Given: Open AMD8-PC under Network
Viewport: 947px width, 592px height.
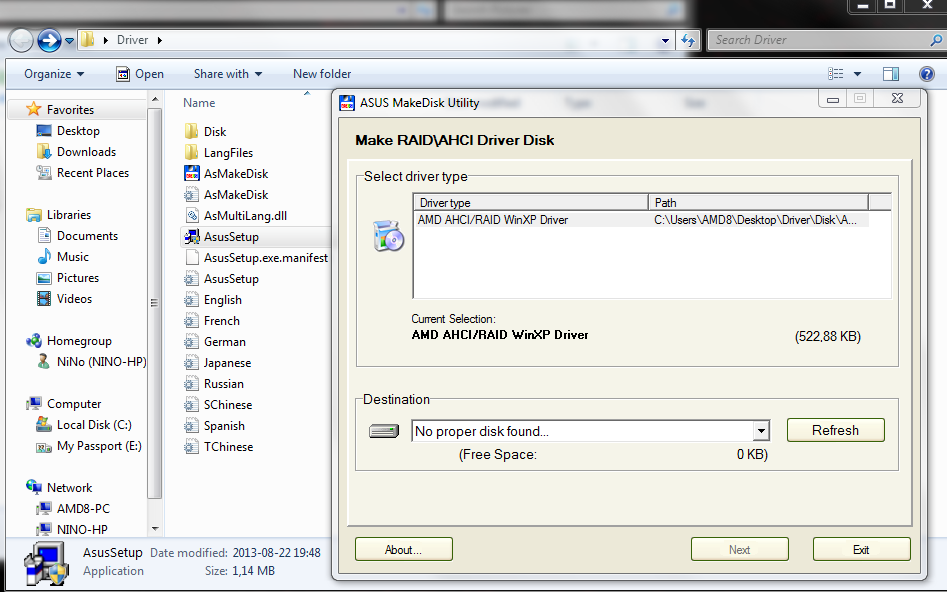Looking at the screenshot, I should point(73,509).
